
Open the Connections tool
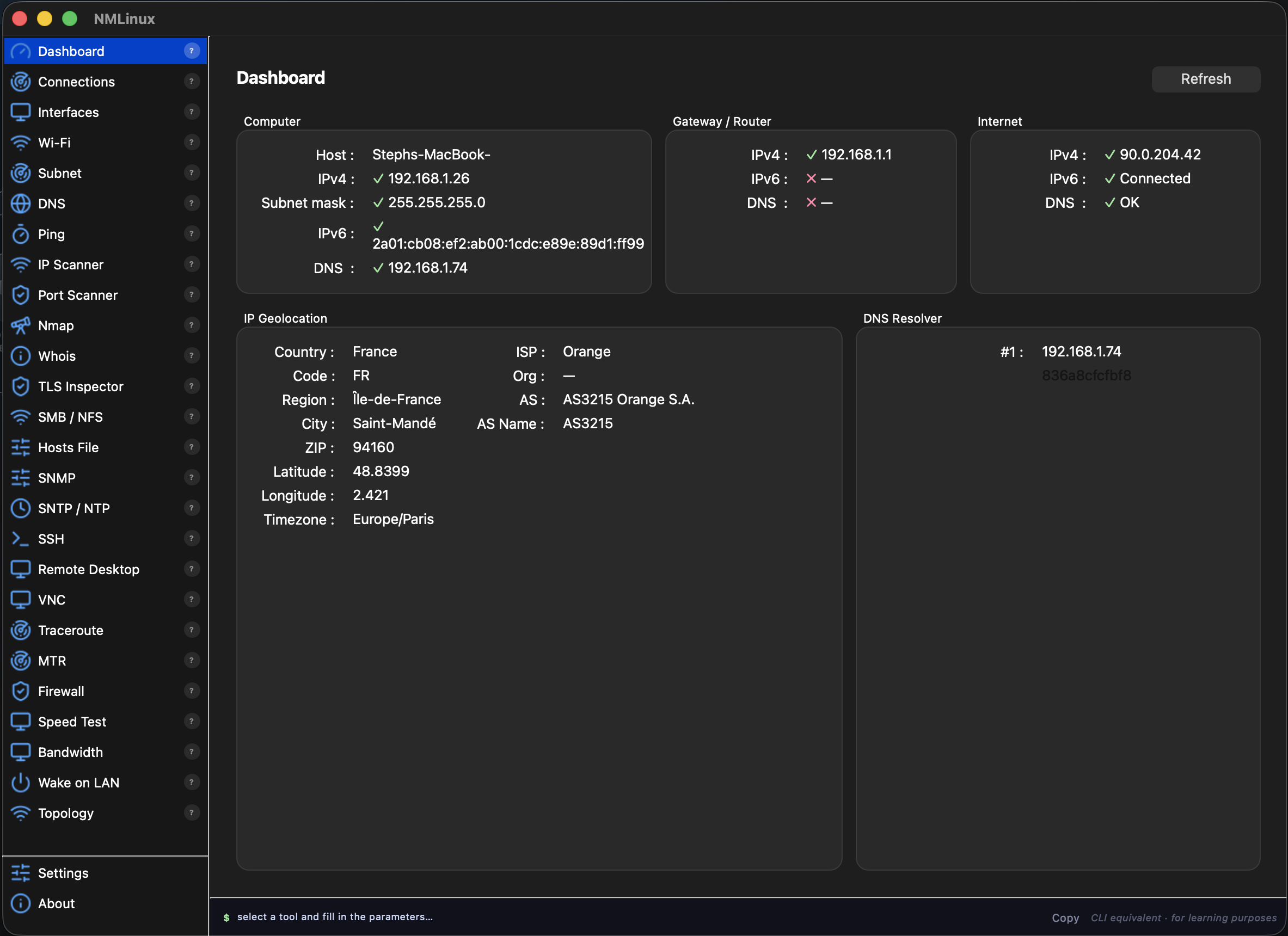tap(76, 82)
